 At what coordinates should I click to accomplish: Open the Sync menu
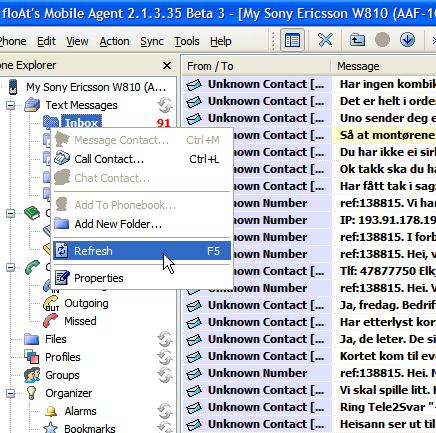pos(152,41)
